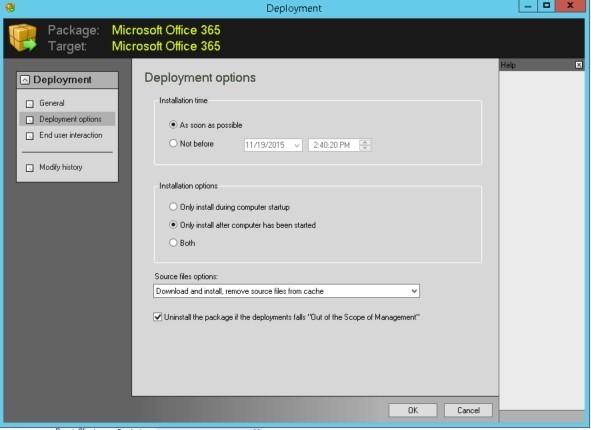Screen dimensions: 591x430
Task: Toggle Uninstall package if out of scope checkbox
Action: tap(158, 317)
